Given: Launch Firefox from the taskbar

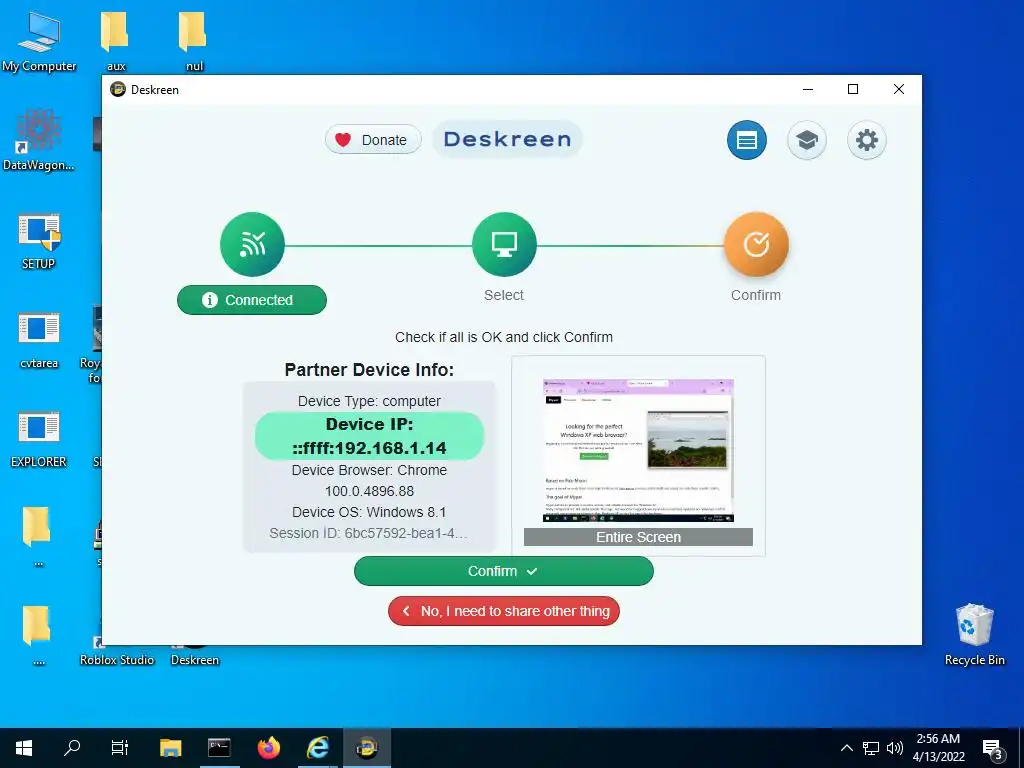Looking at the screenshot, I should coord(268,748).
